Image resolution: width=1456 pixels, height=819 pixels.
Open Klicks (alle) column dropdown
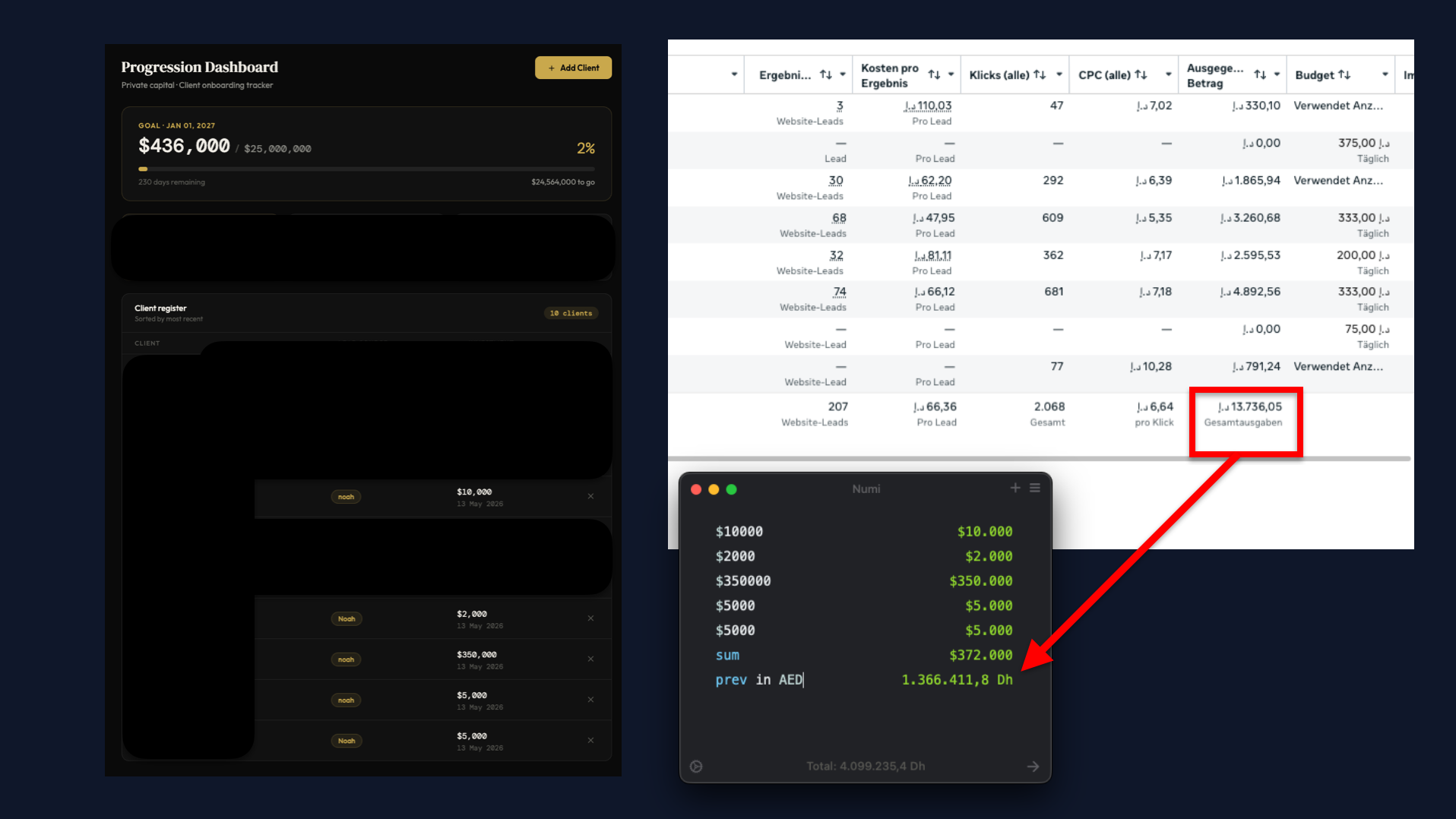(1059, 74)
